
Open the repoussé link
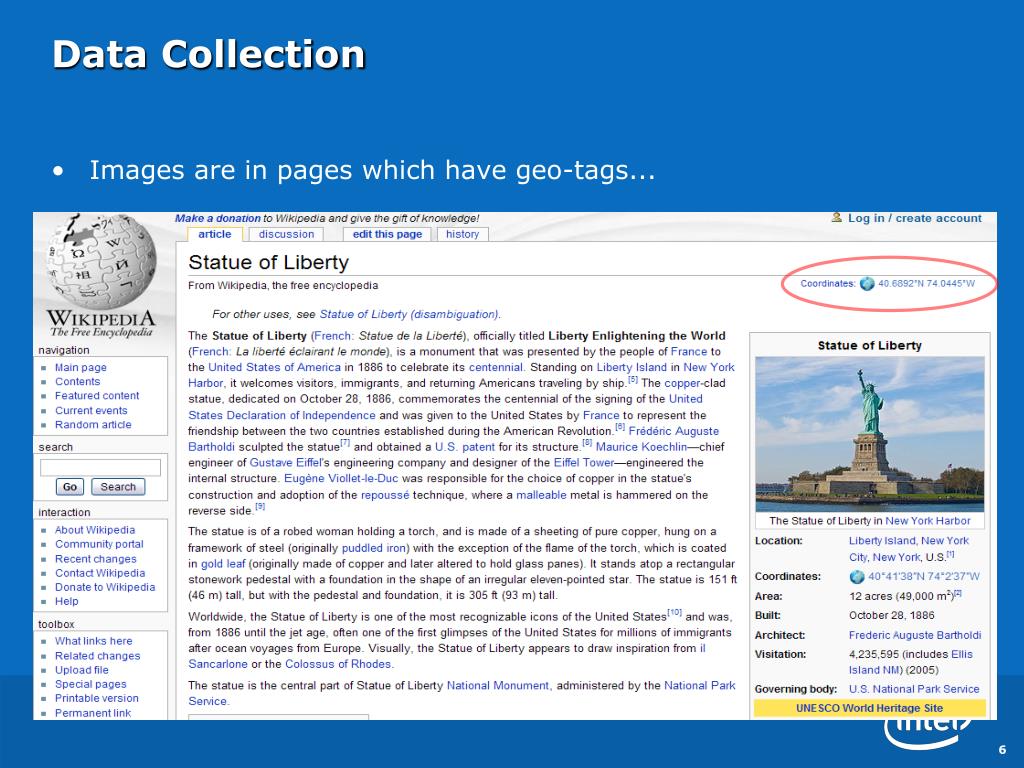click(x=385, y=495)
